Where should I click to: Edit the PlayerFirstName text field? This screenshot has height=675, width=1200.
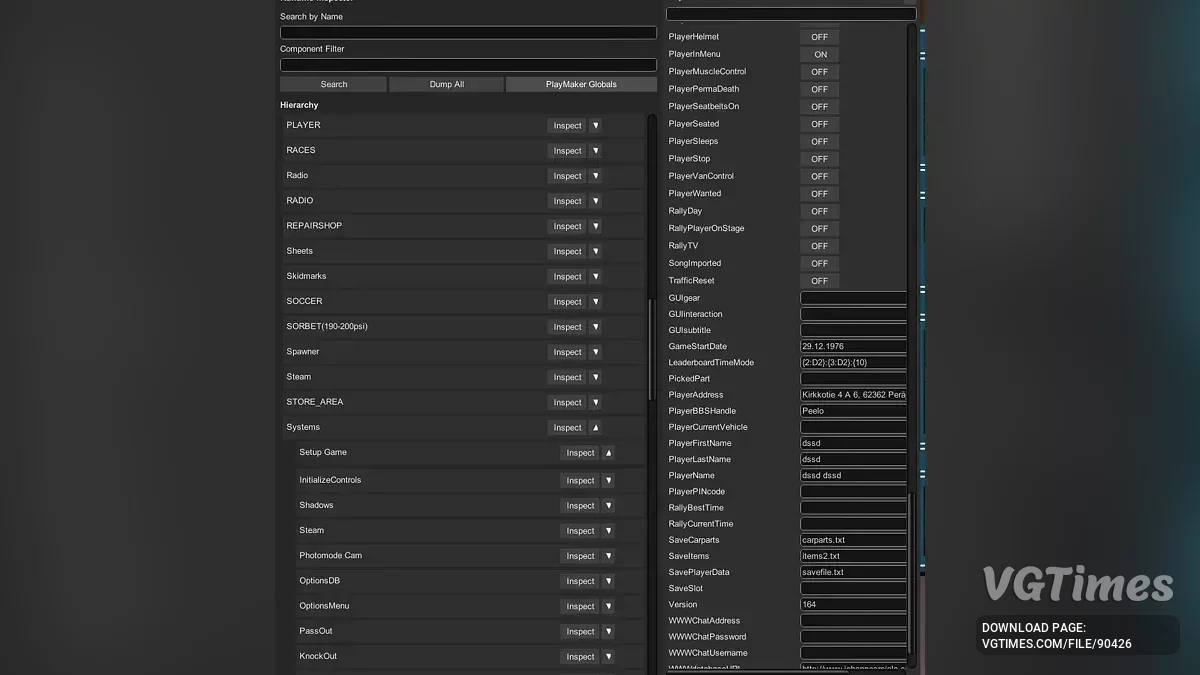[x=852, y=443]
